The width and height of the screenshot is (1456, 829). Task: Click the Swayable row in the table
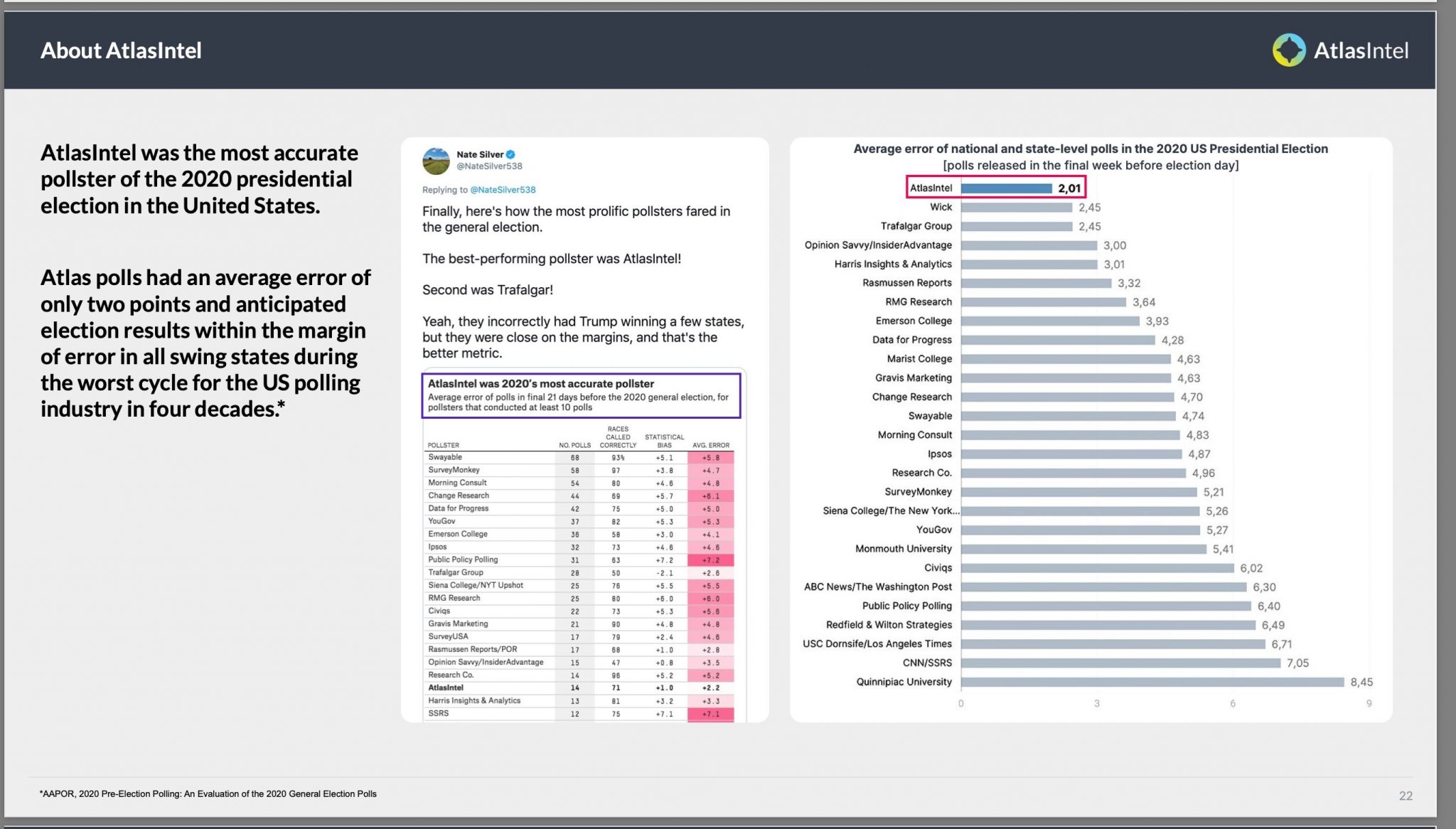(x=579, y=458)
